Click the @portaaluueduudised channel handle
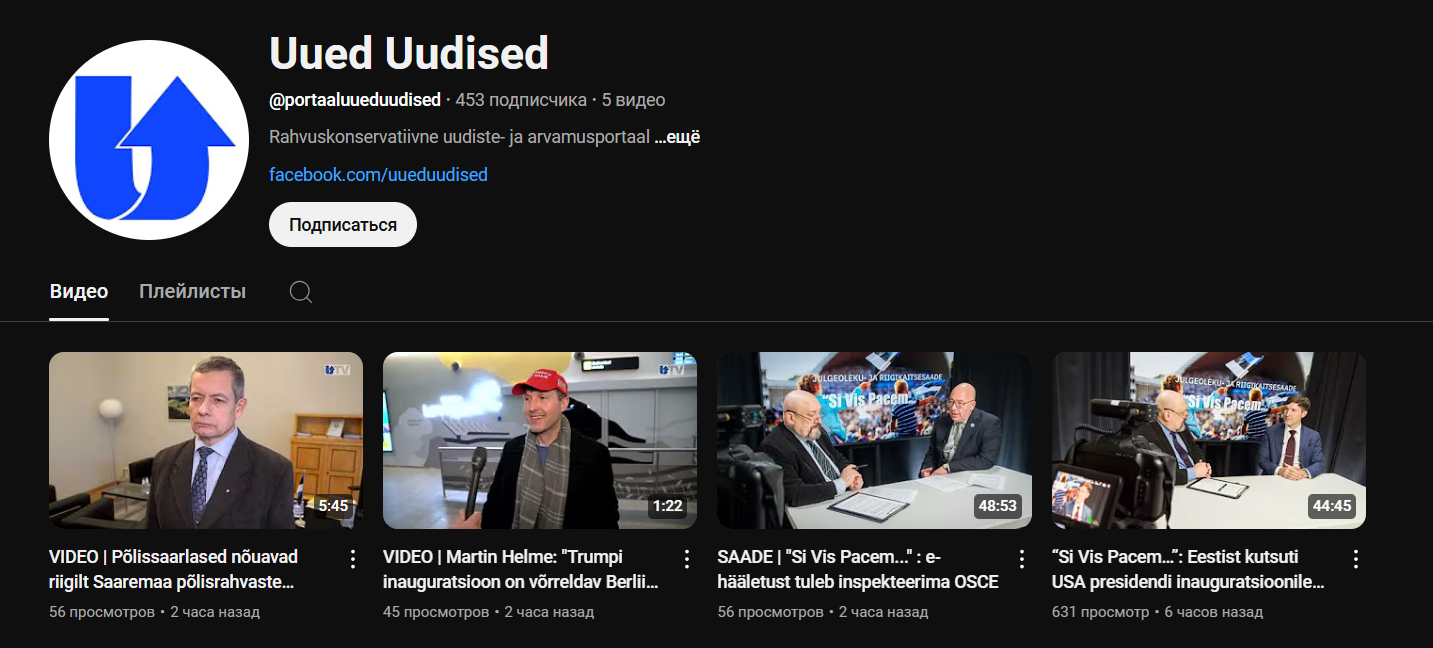Screen dimensions: 1433x648 (355, 100)
